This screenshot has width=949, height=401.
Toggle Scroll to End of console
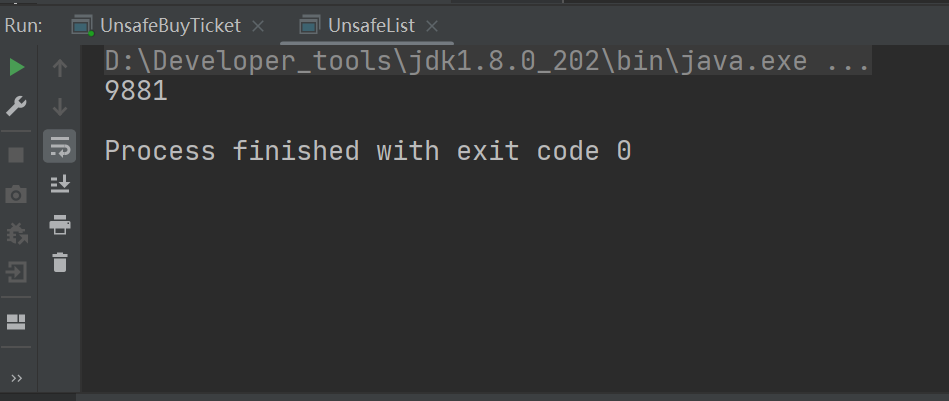[60, 185]
